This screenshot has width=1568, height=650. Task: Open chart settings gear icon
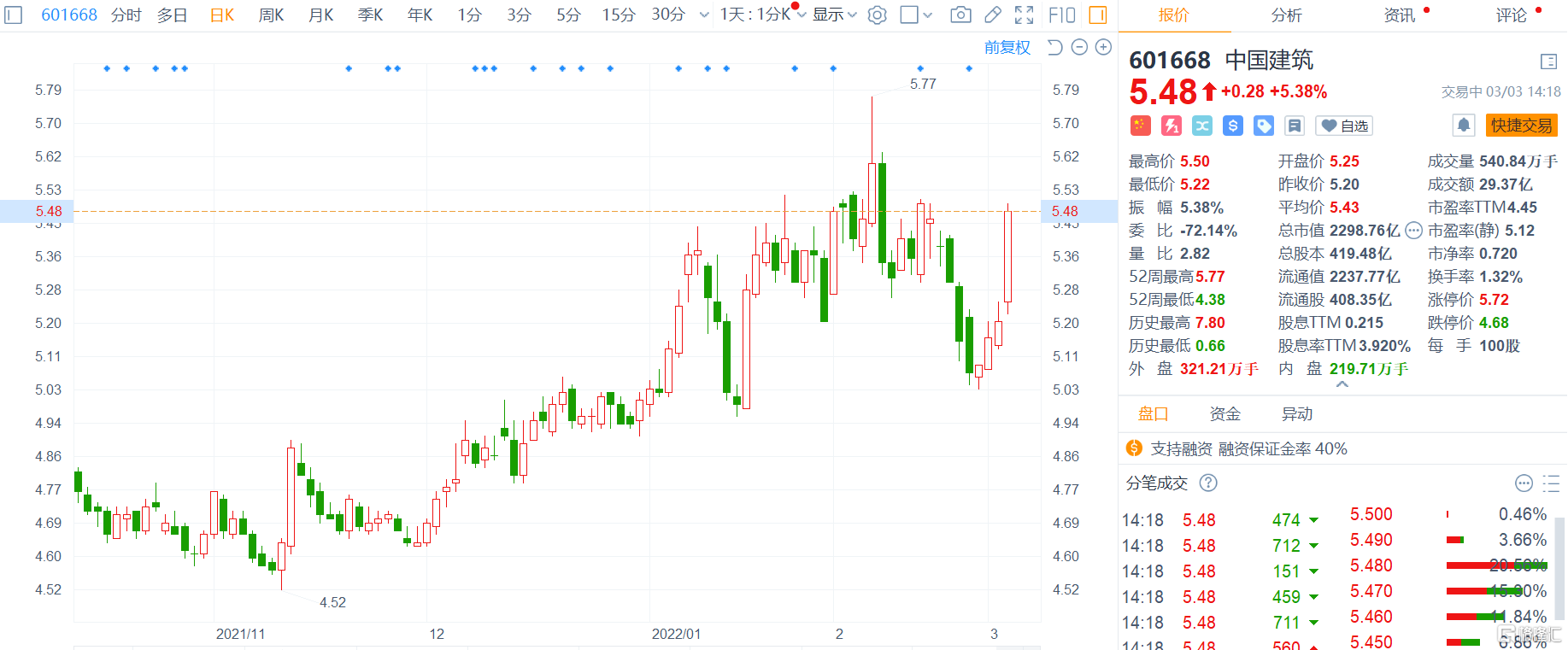(x=877, y=15)
